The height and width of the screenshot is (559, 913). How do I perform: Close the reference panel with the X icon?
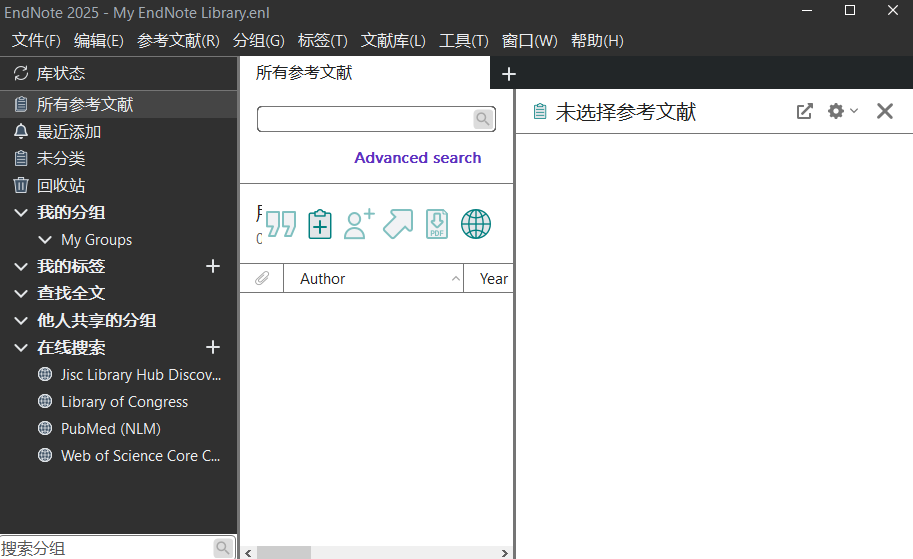[884, 111]
